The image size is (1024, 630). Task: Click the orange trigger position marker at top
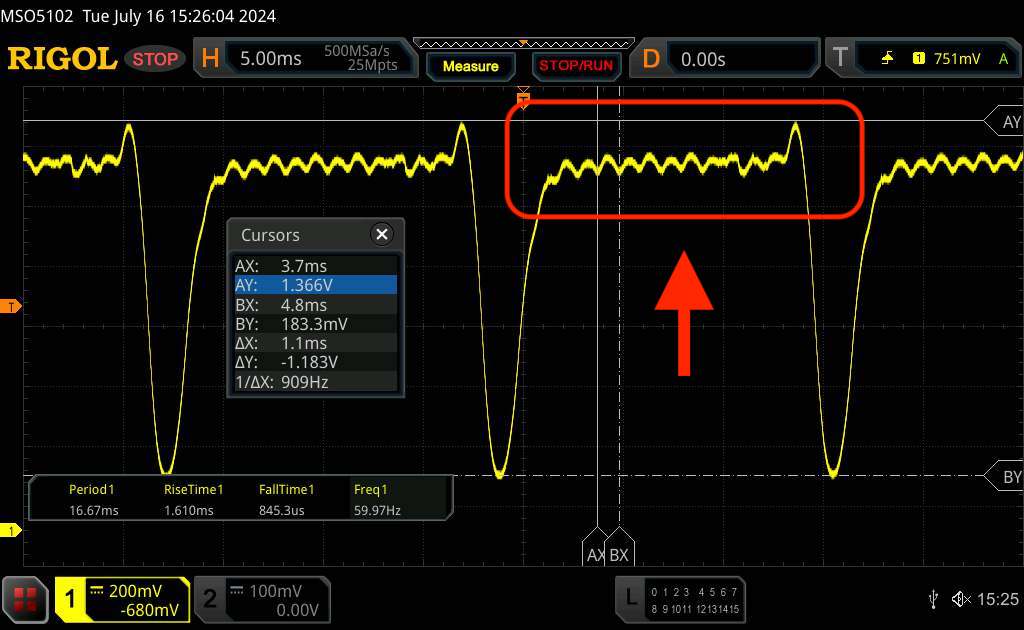click(523, 98)
